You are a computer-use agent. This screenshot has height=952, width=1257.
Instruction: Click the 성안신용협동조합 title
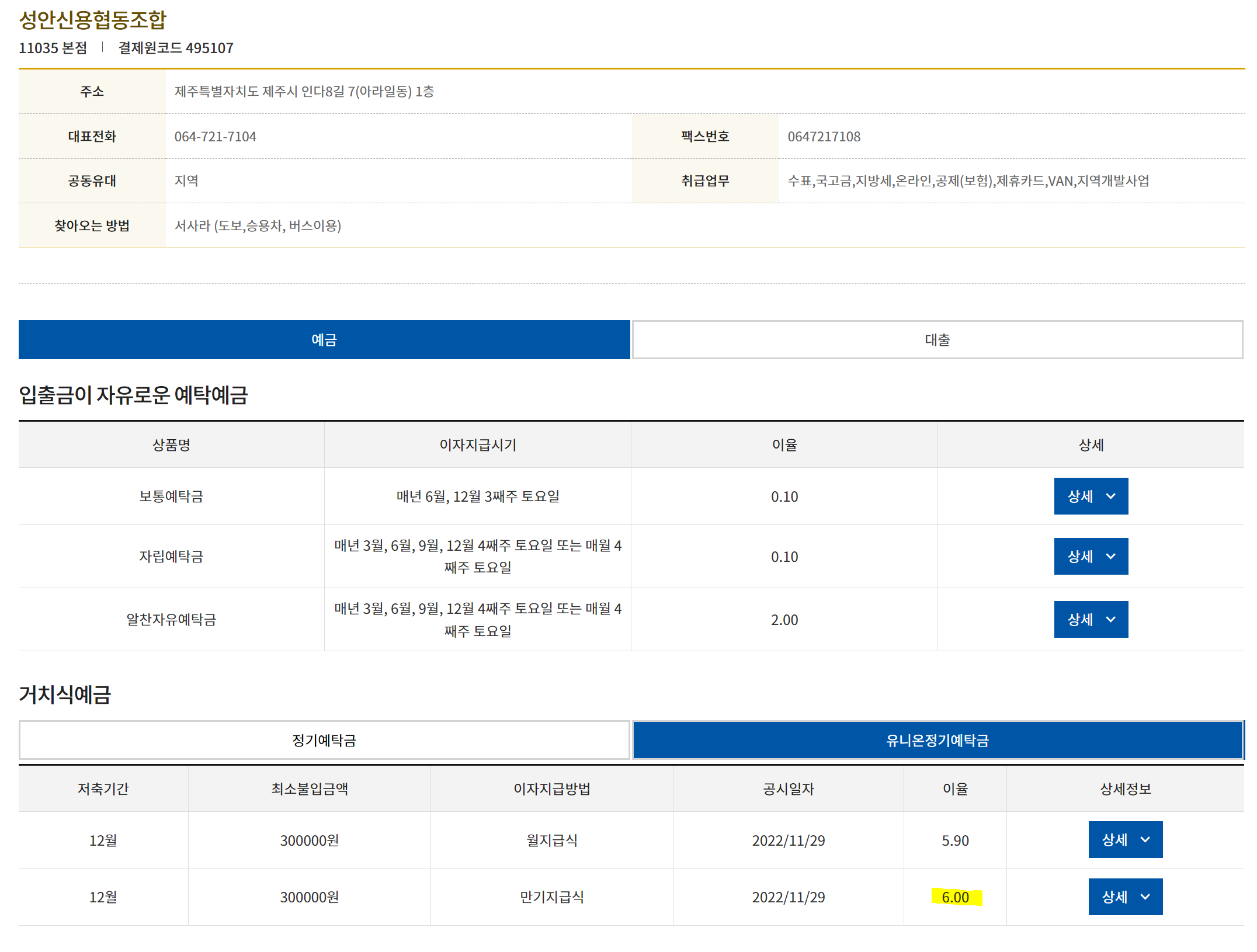pos(93,19)
